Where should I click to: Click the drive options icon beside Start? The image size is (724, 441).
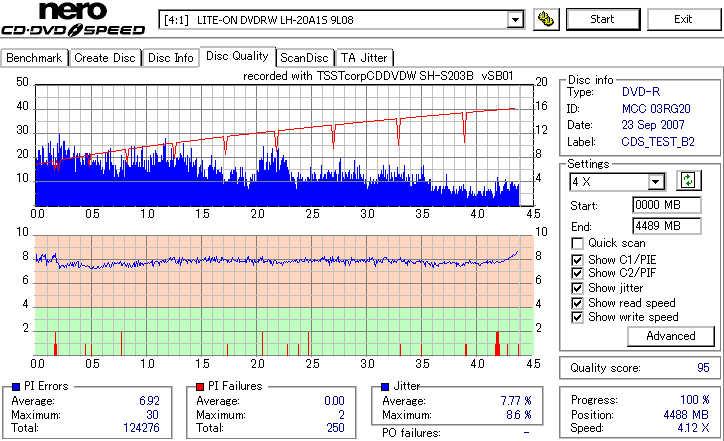546,19
